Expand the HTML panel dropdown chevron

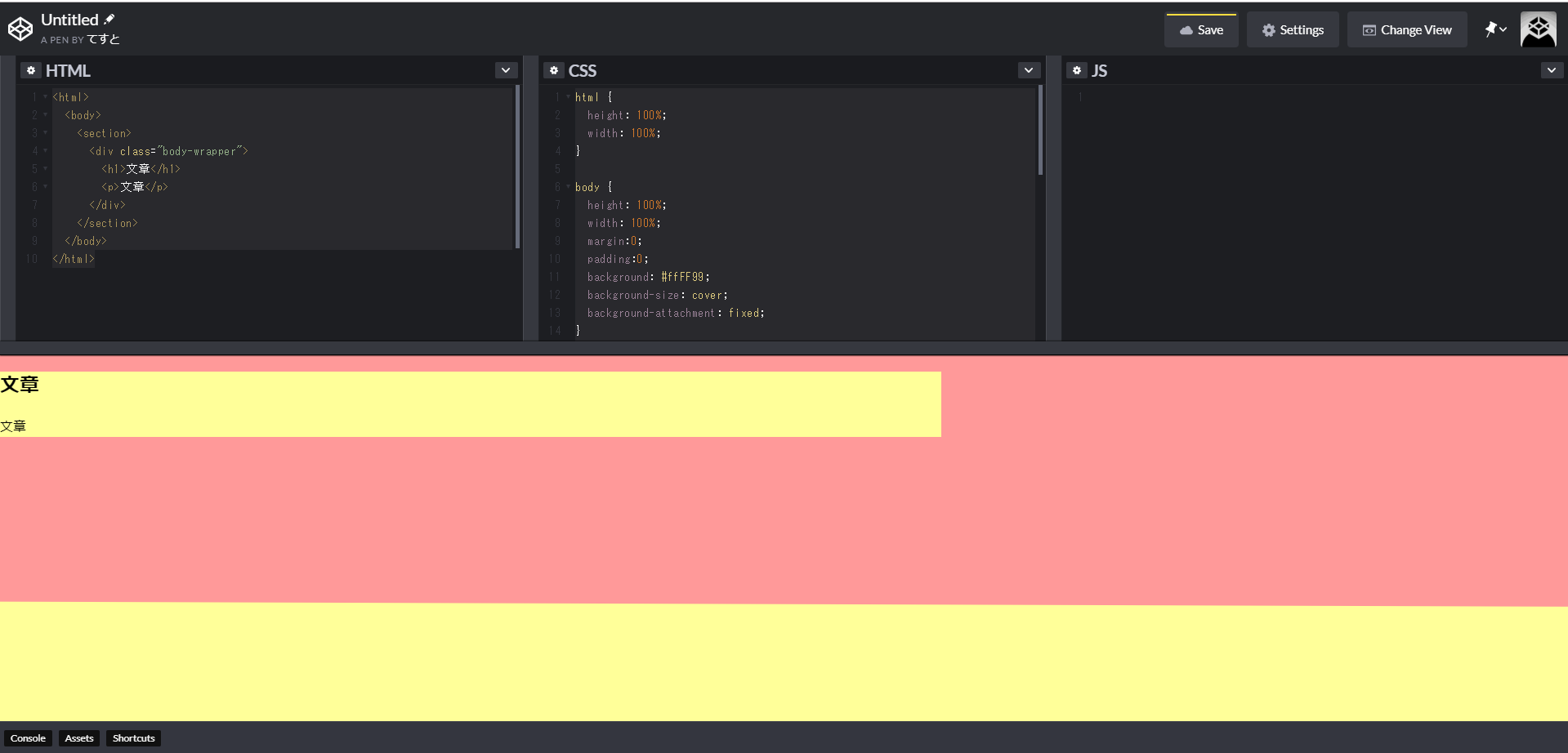[506, 70]
